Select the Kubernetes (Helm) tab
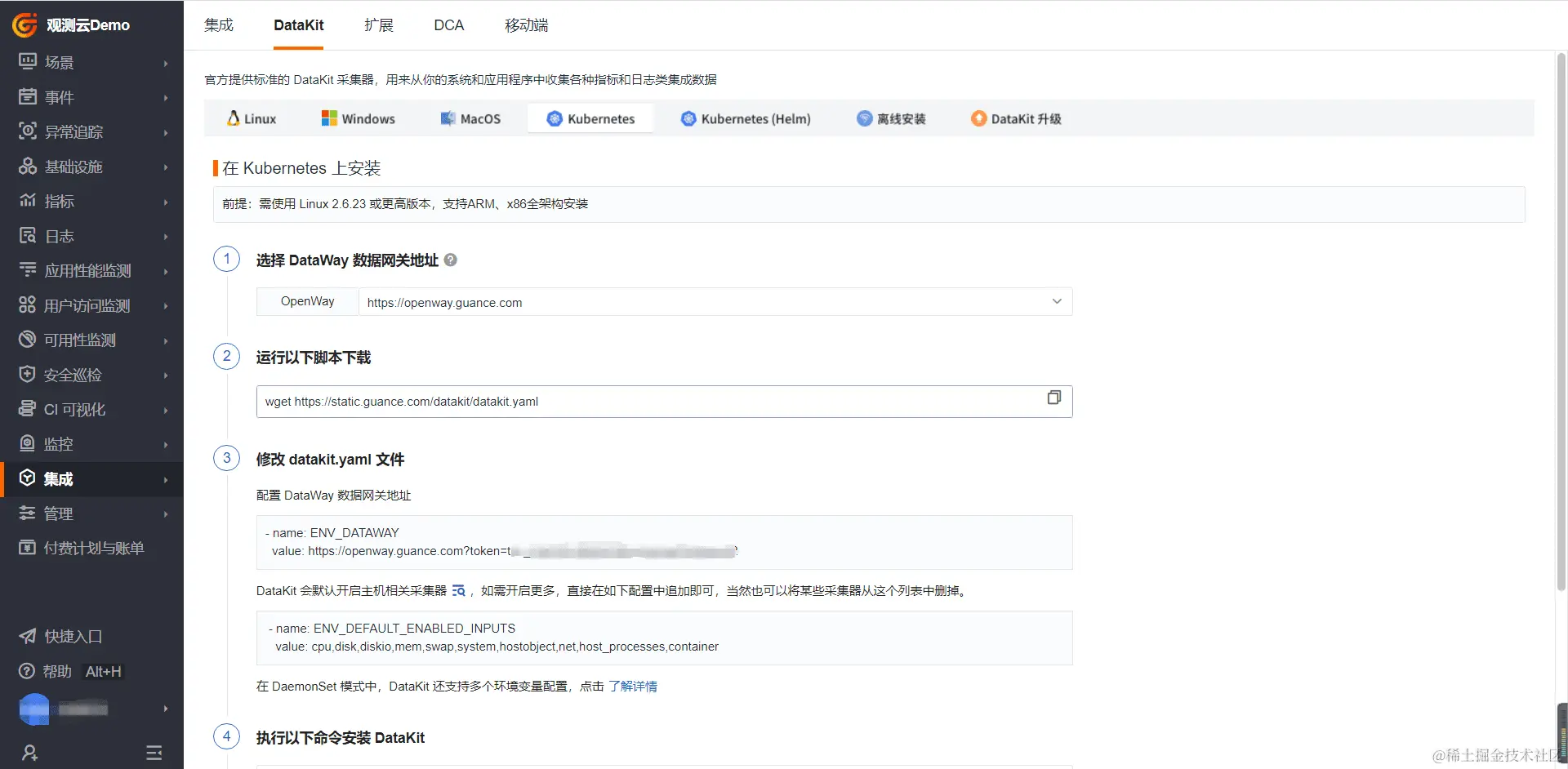 [746, 118]
